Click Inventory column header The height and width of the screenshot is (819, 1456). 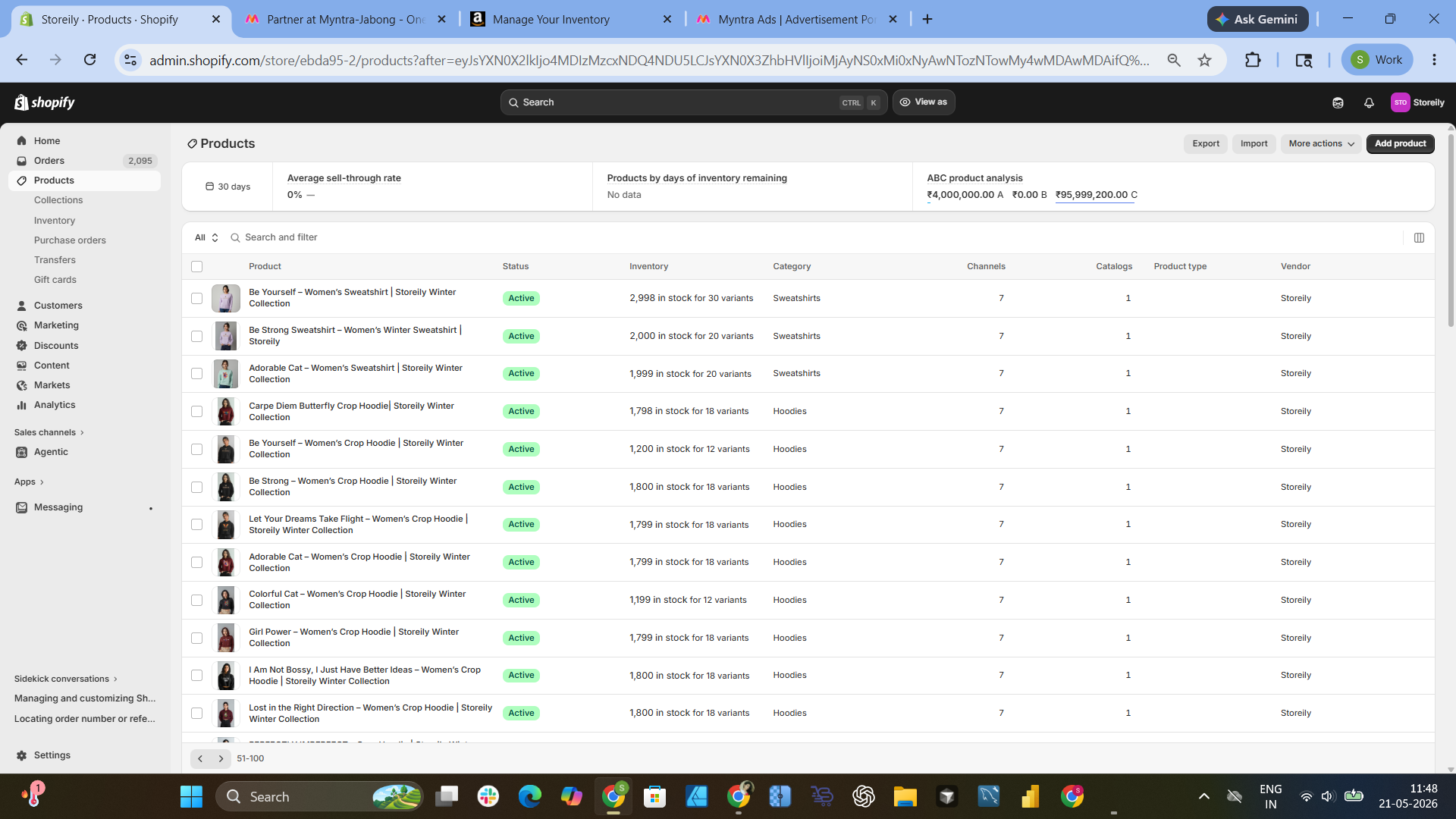648,267
